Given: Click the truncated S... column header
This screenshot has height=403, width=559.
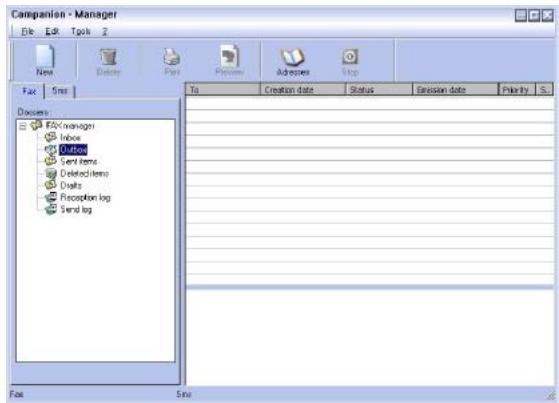Looking at the screenshot, I should (545, 90).
